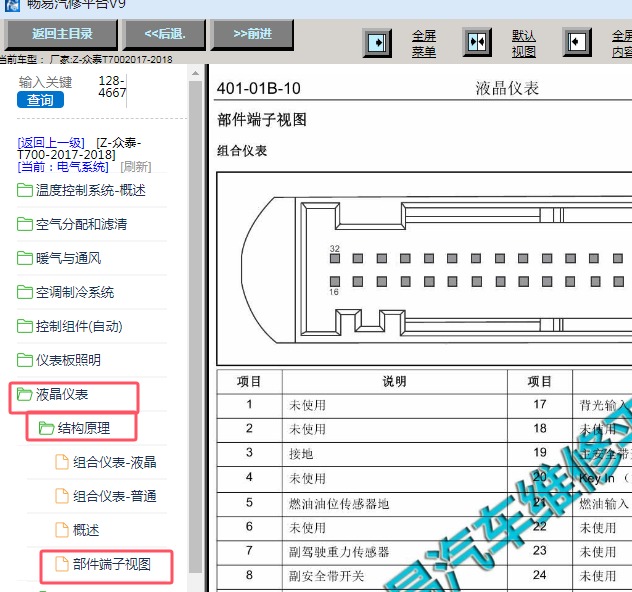Select the 全屏菜单 label
Viewport: 632px width, 592px height.
(x=424, y=44)
